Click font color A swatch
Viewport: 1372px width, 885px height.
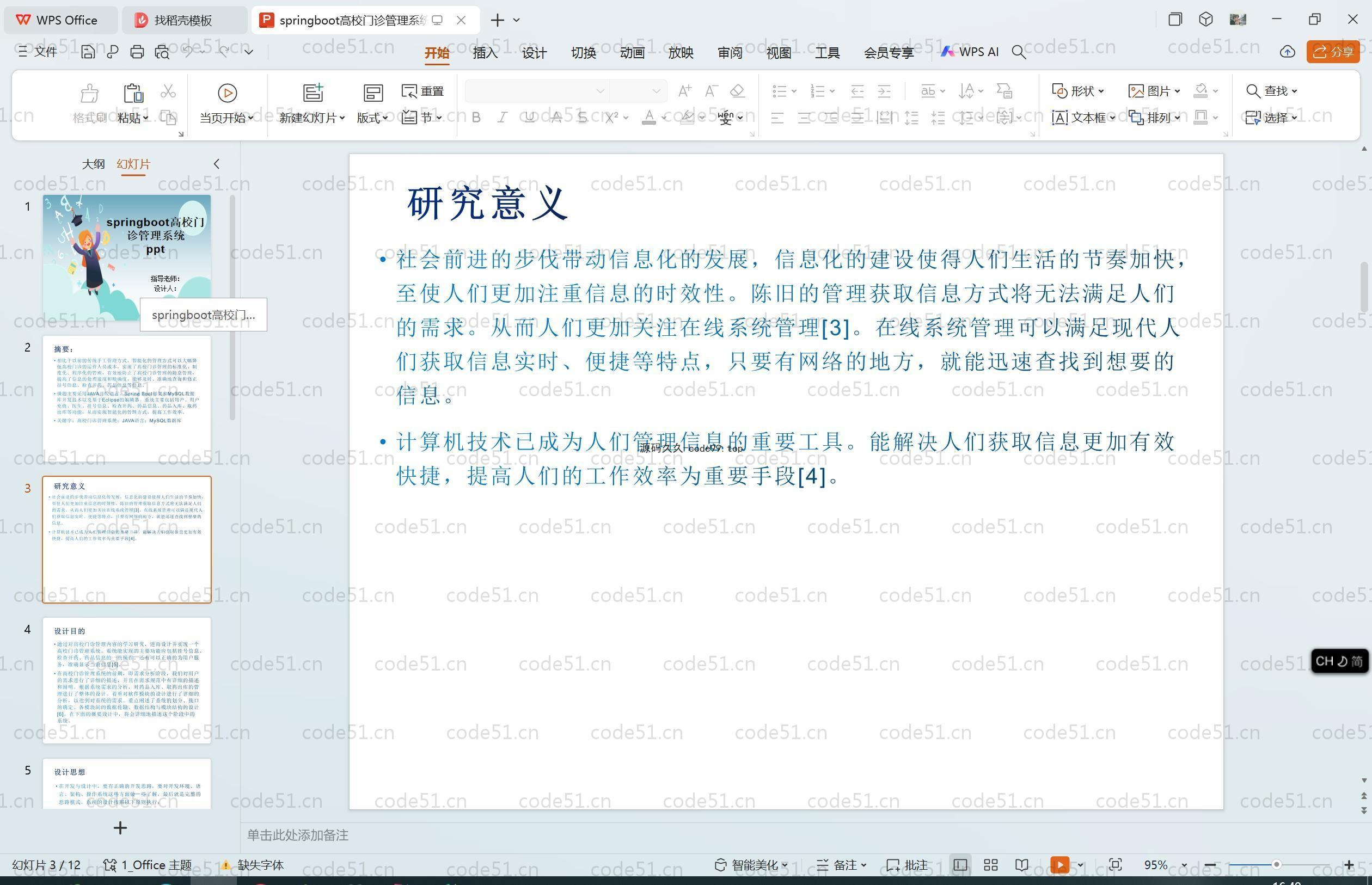coord(649,118)
